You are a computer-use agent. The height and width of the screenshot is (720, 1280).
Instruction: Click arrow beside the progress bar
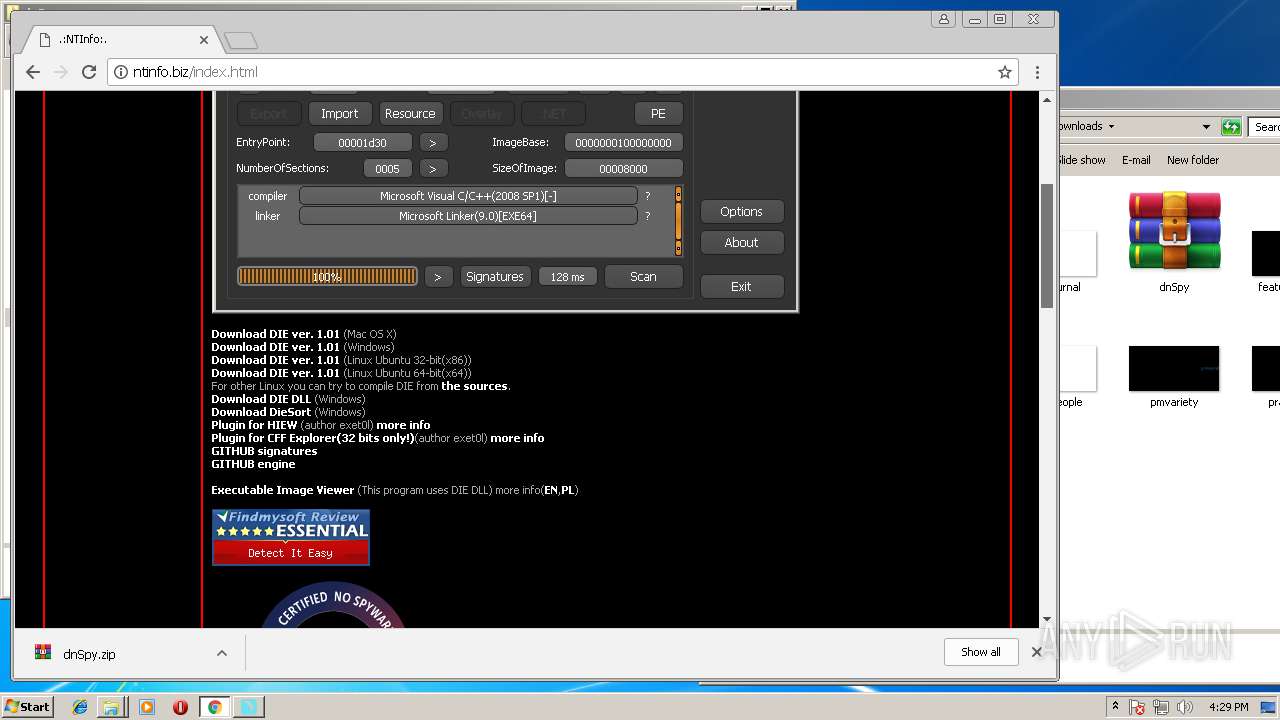point(438,276)
